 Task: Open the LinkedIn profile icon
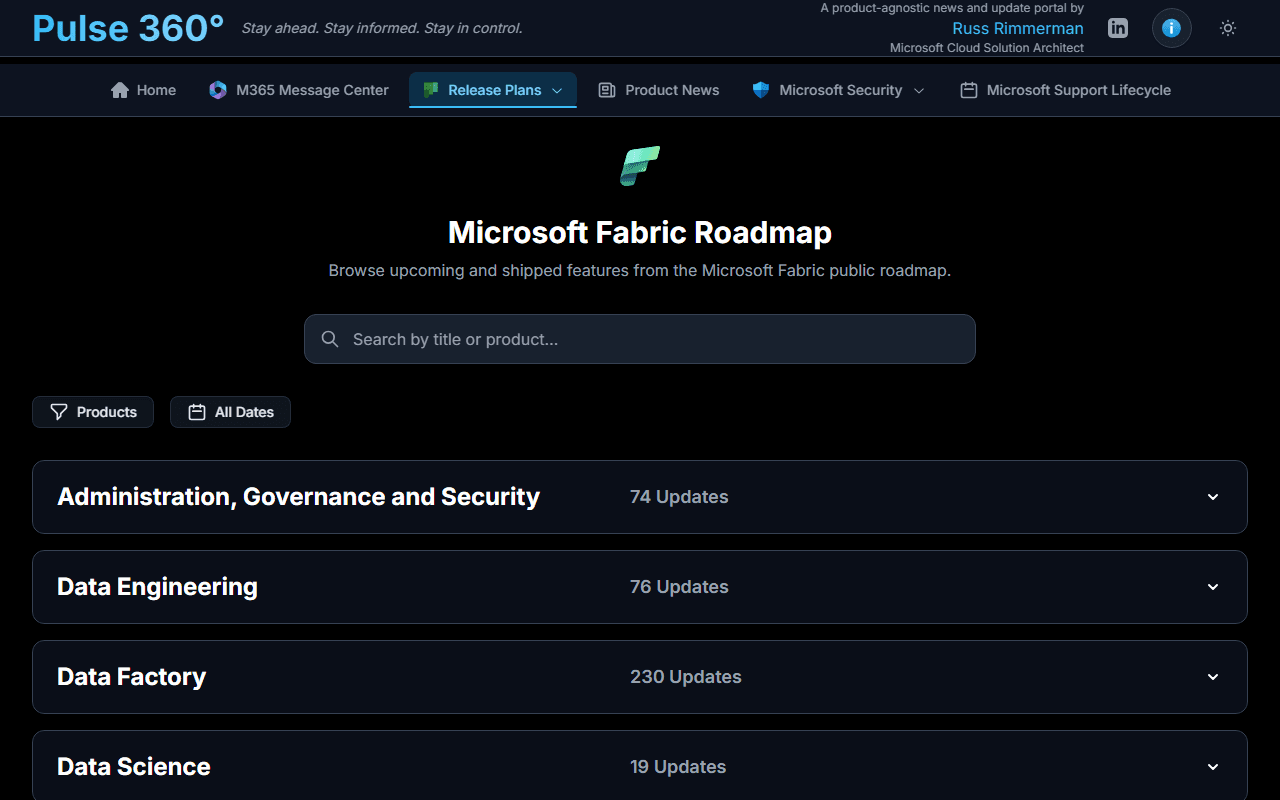[x=1118, y=28]
